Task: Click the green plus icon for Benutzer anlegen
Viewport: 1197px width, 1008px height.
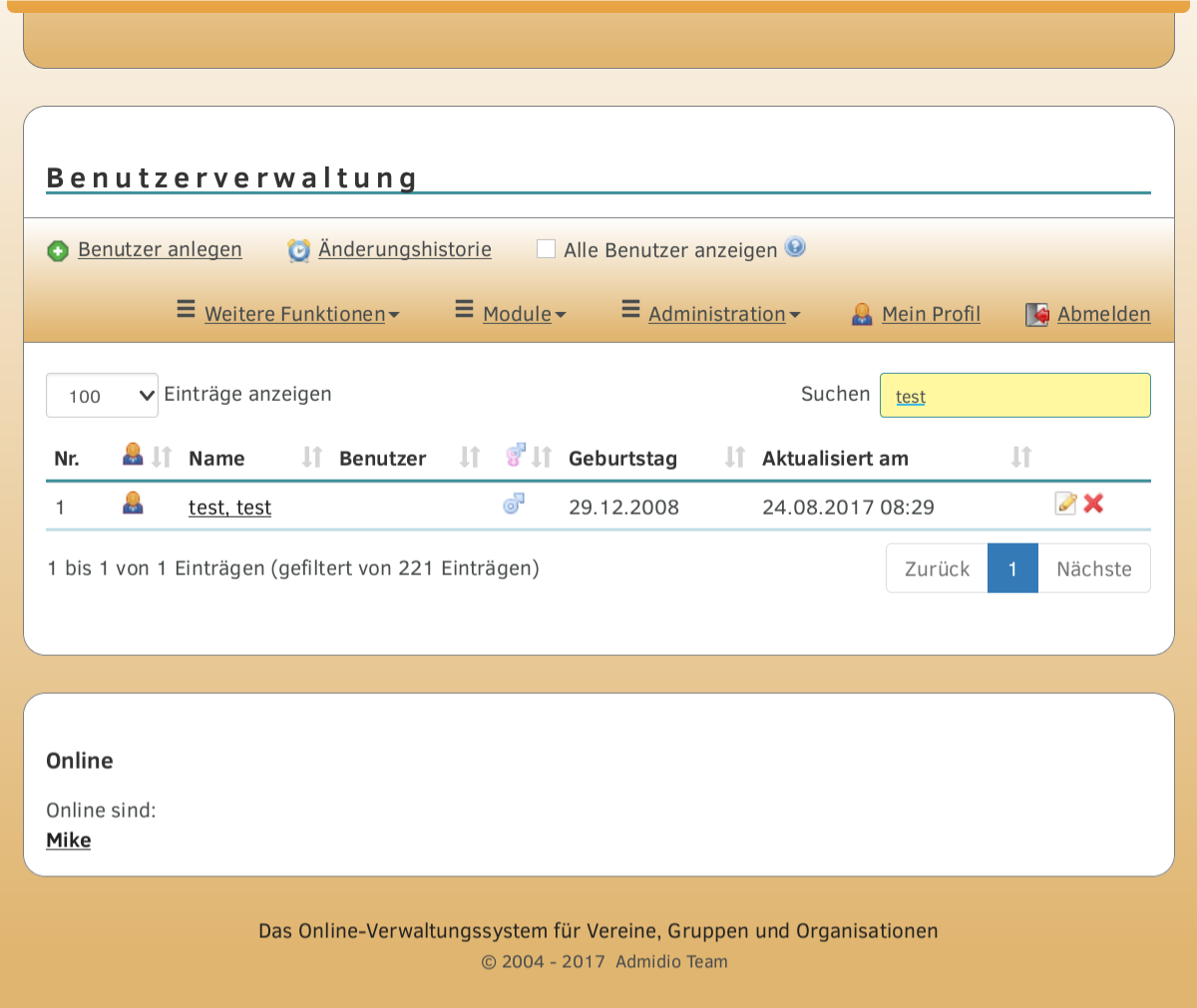Action: coord(58,251)
